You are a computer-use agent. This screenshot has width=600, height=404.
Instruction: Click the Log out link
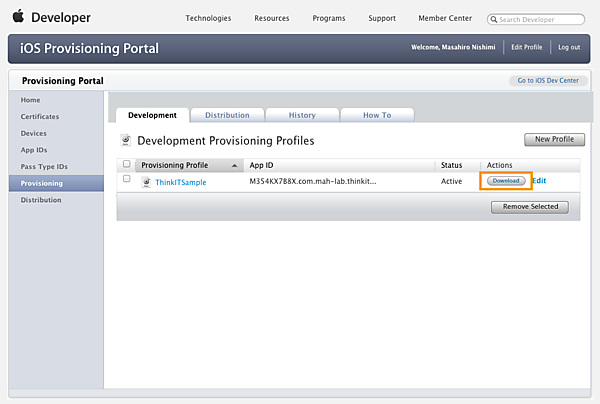(x=569, y=48)
